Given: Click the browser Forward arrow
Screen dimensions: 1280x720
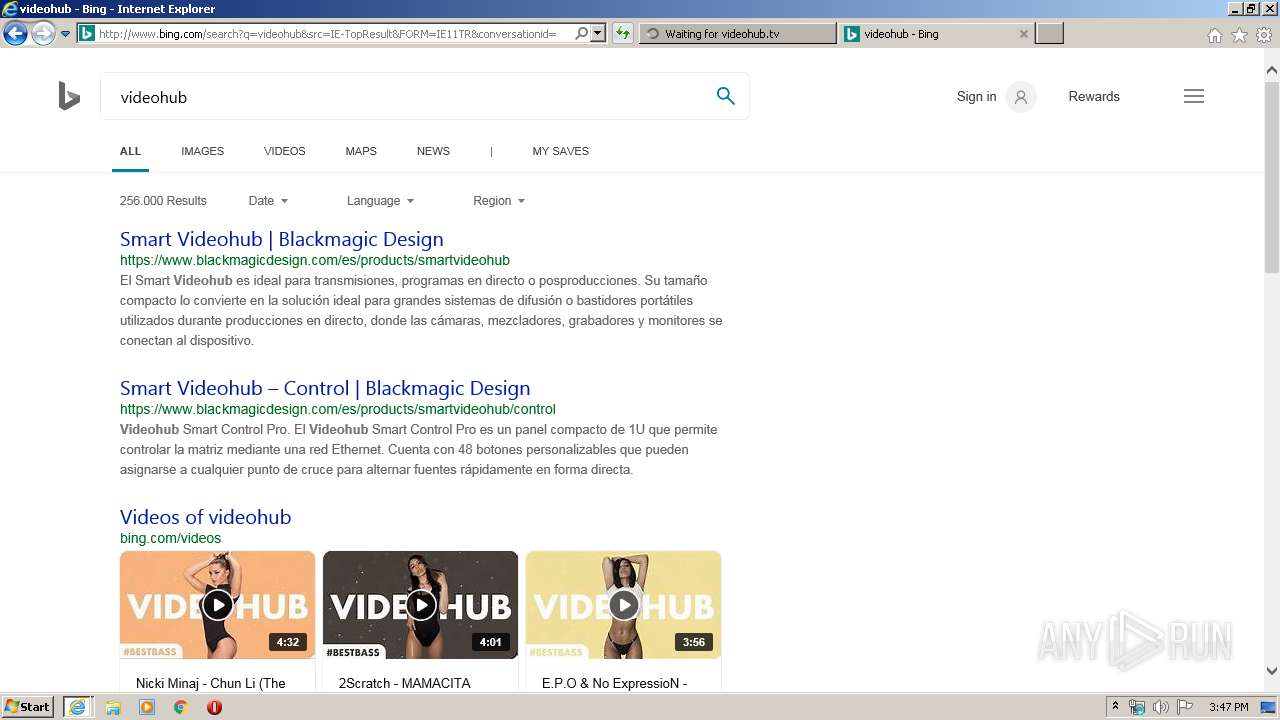Looking at the screenshot, I should pyautogui.click(x=42, y=33).
